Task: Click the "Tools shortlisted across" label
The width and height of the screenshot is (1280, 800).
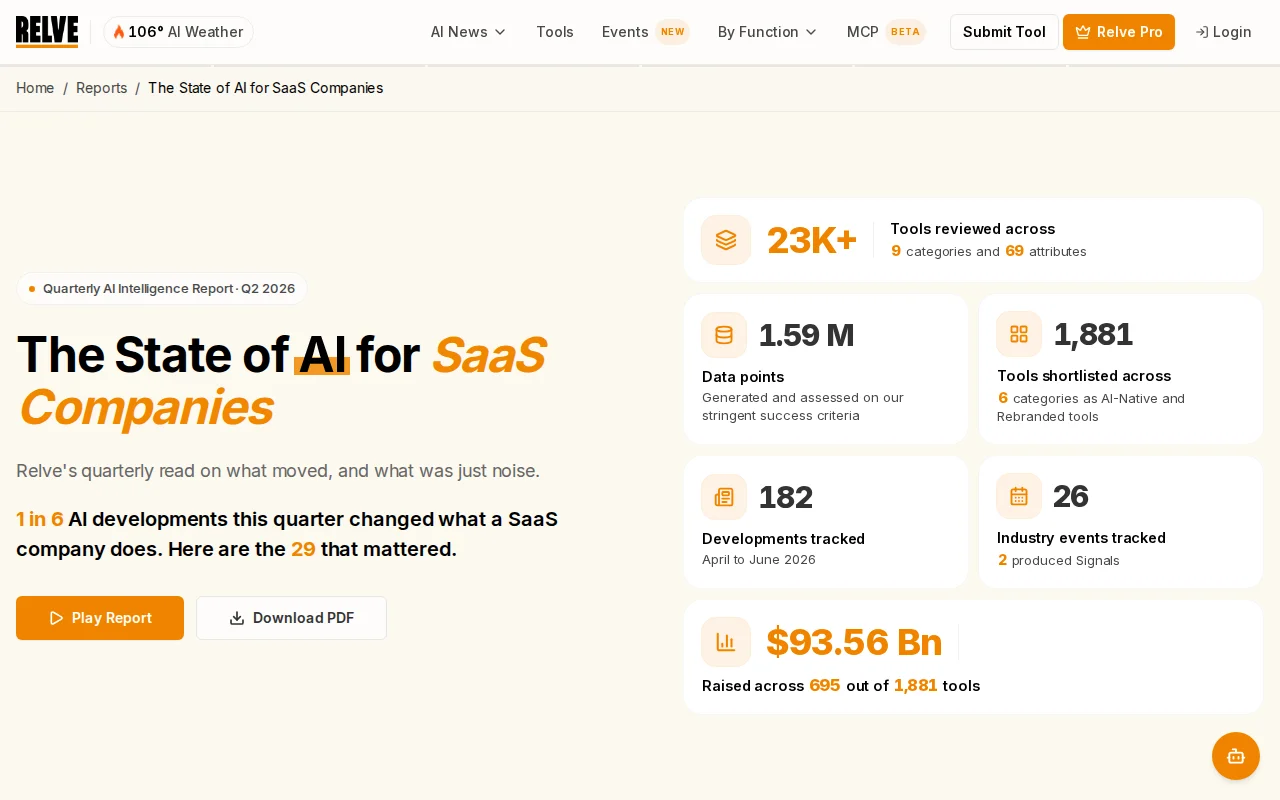Action: point(1084,376)
